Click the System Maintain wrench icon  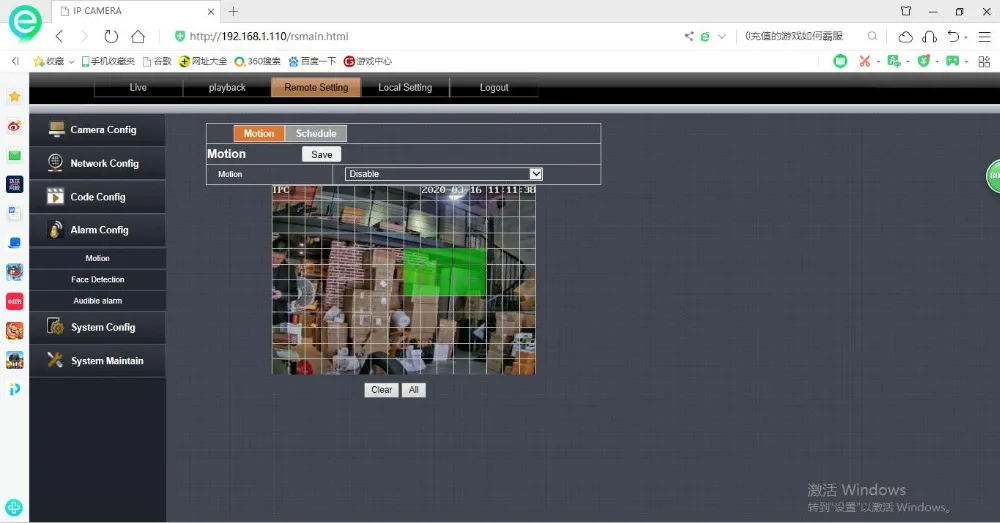click(x=55, y=360)
